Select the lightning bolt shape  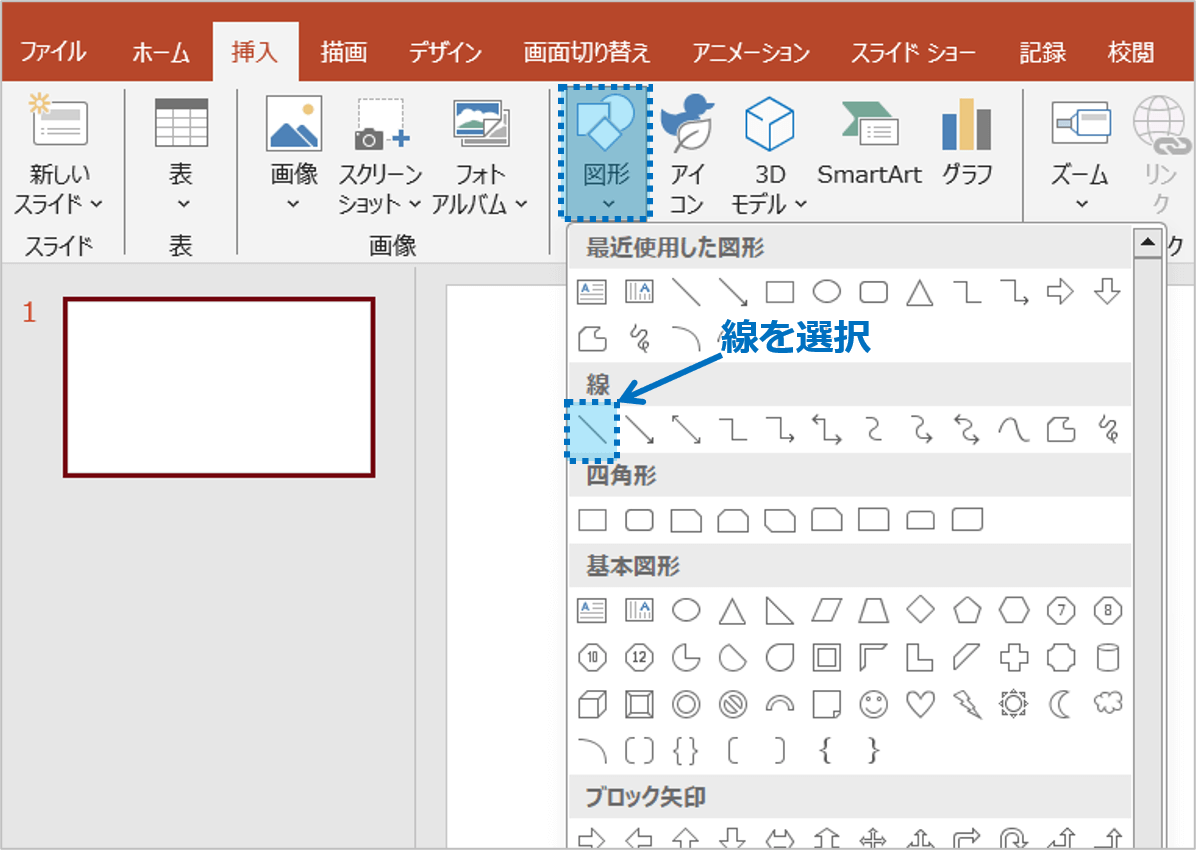[967, 704]
